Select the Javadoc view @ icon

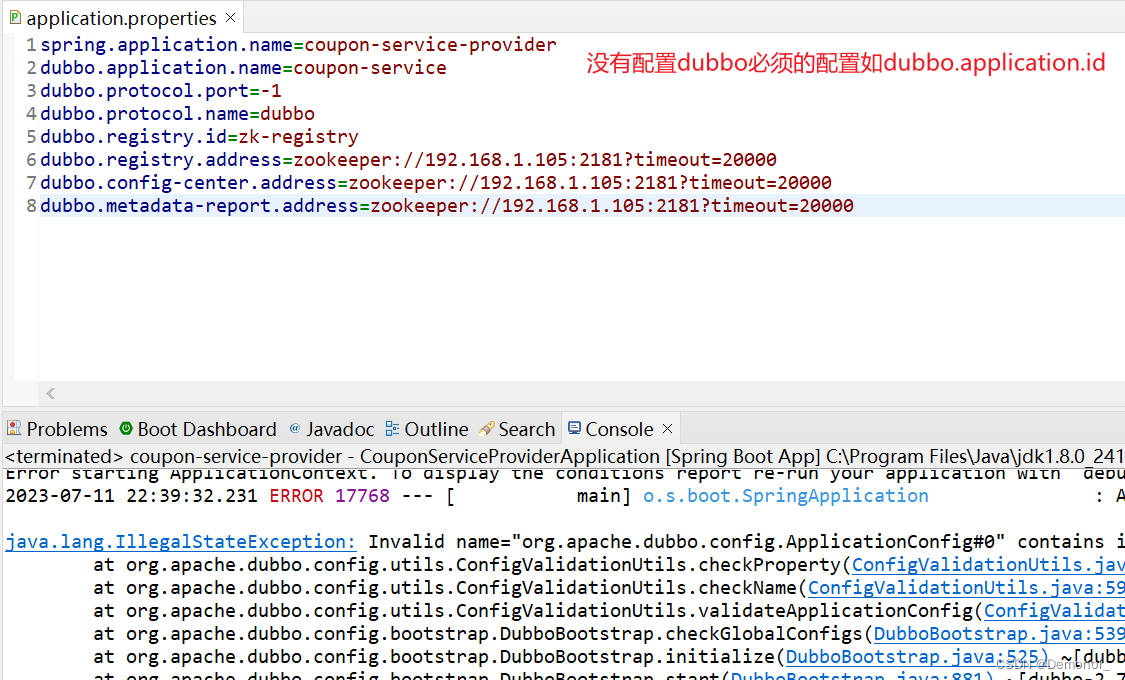[294, 428]
